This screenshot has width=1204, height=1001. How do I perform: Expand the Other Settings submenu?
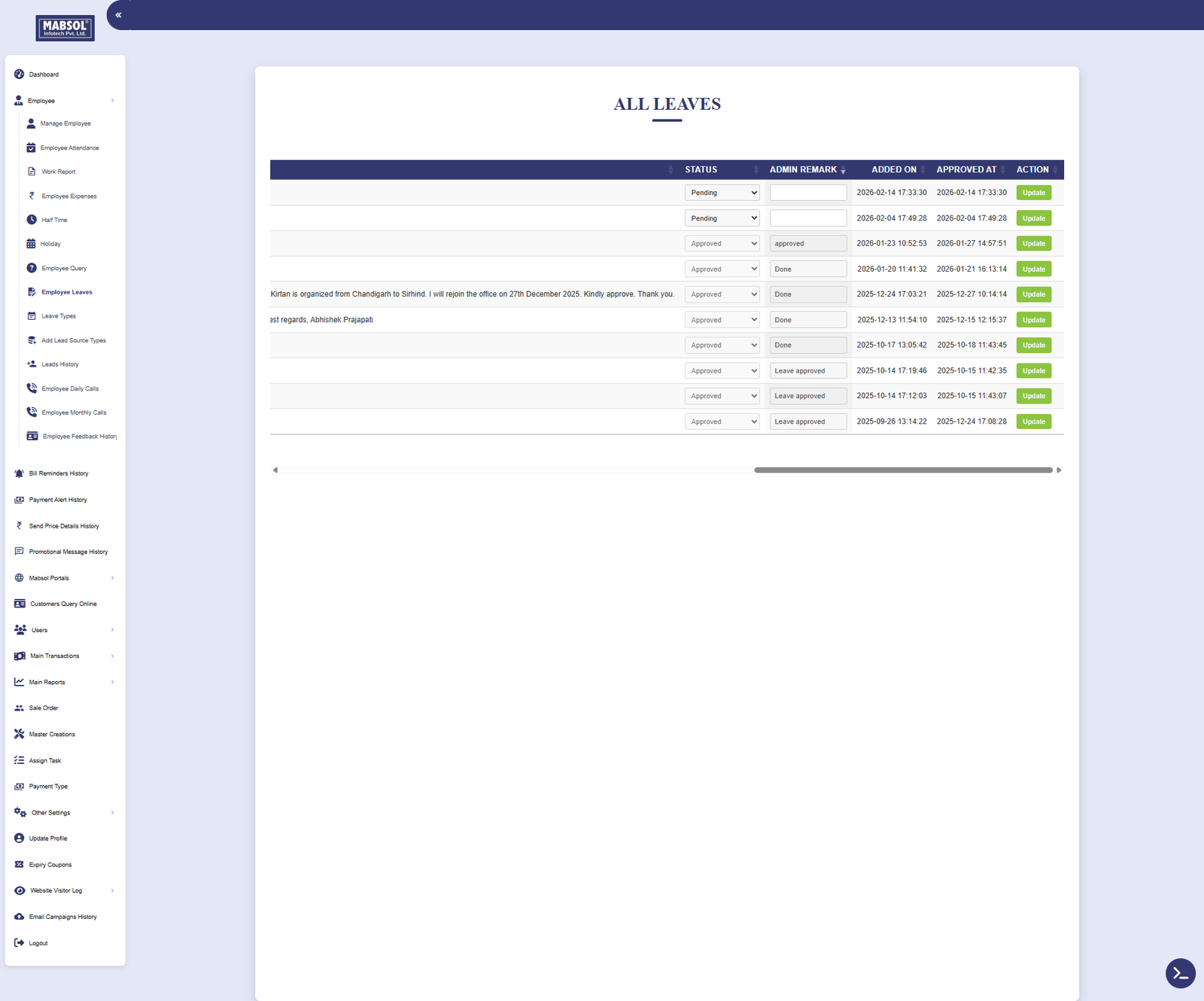[x=112, y=813]
